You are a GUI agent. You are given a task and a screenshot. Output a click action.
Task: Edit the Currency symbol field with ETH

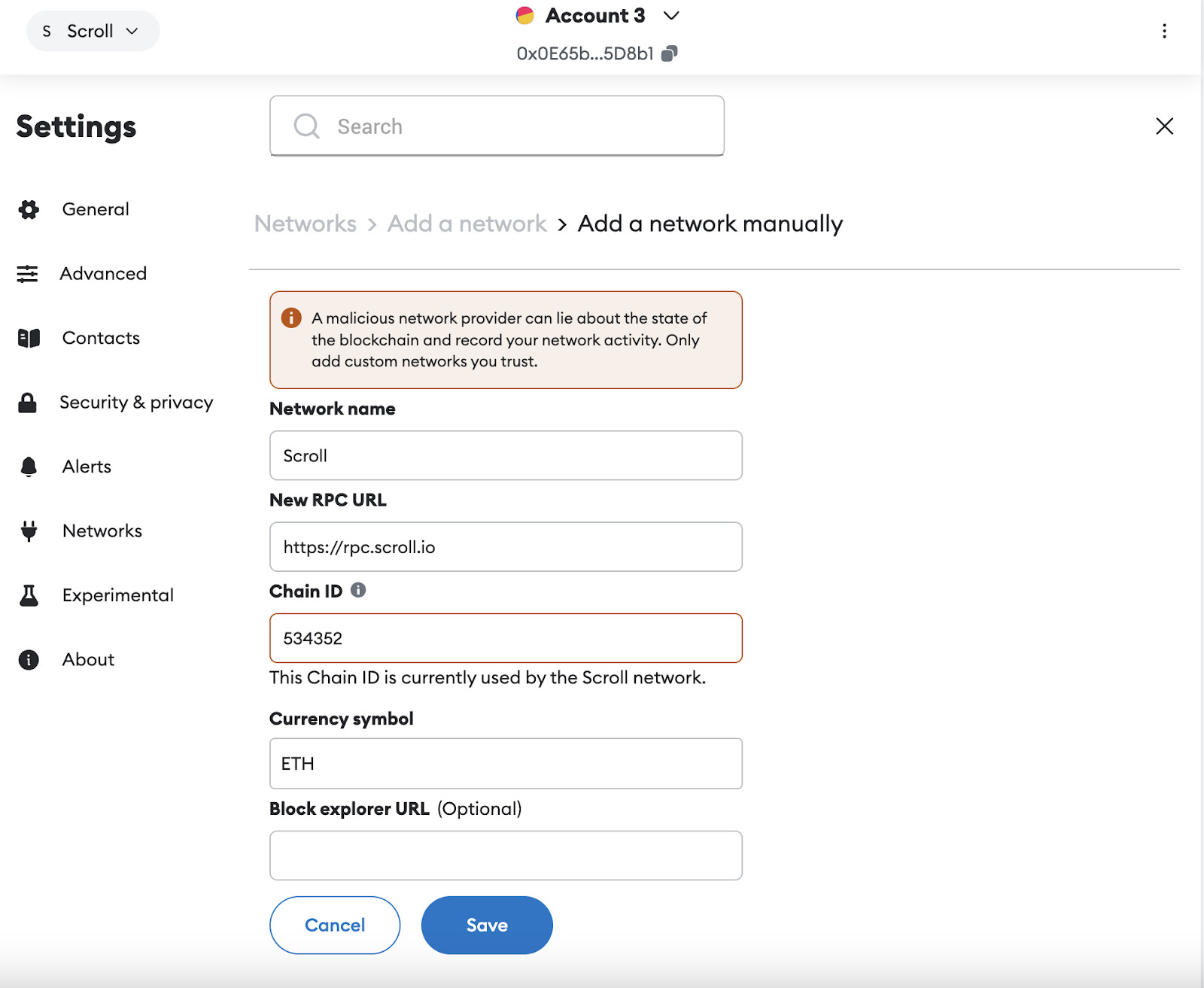coord(506,763)
